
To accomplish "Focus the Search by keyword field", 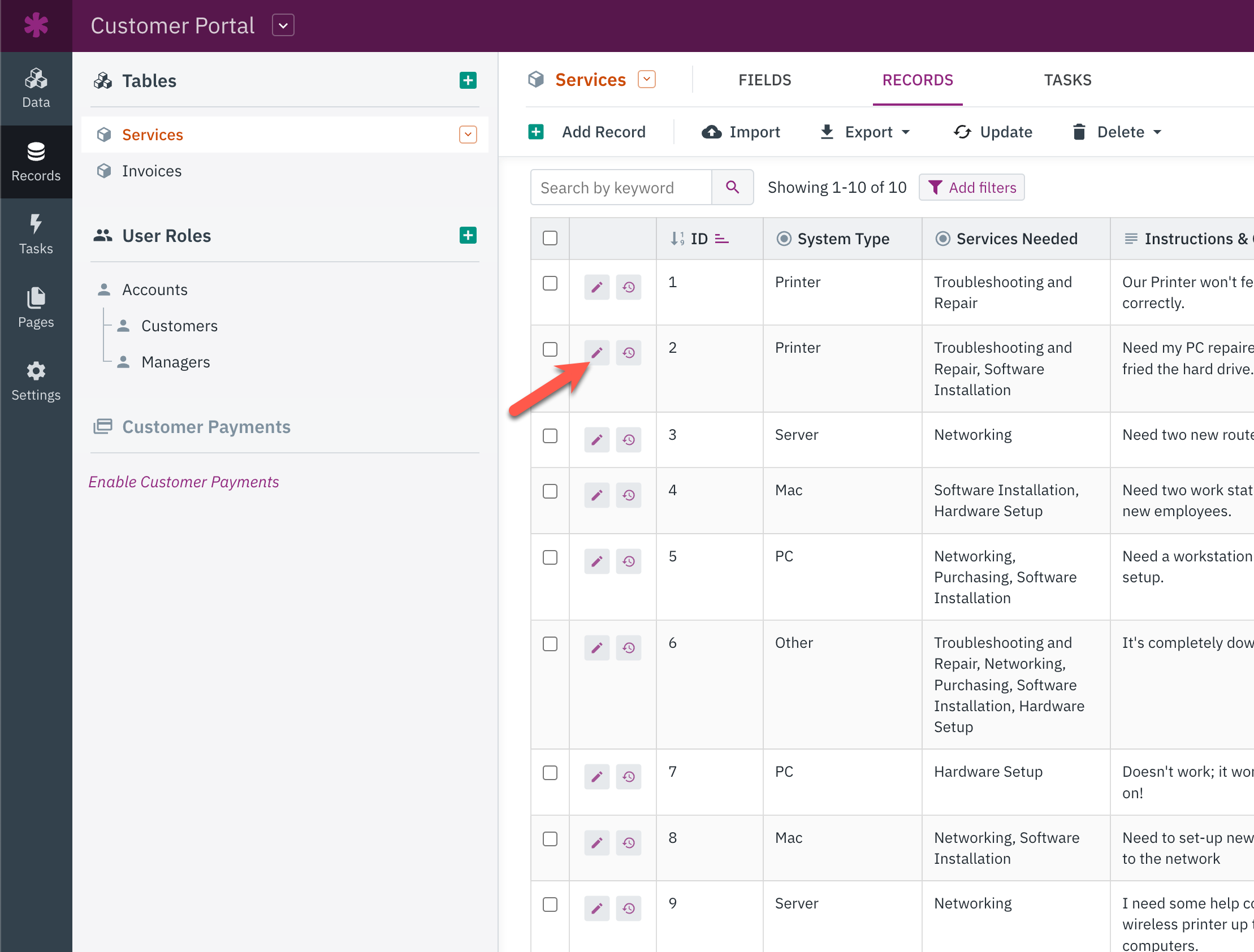I will (x=621, y=187).
